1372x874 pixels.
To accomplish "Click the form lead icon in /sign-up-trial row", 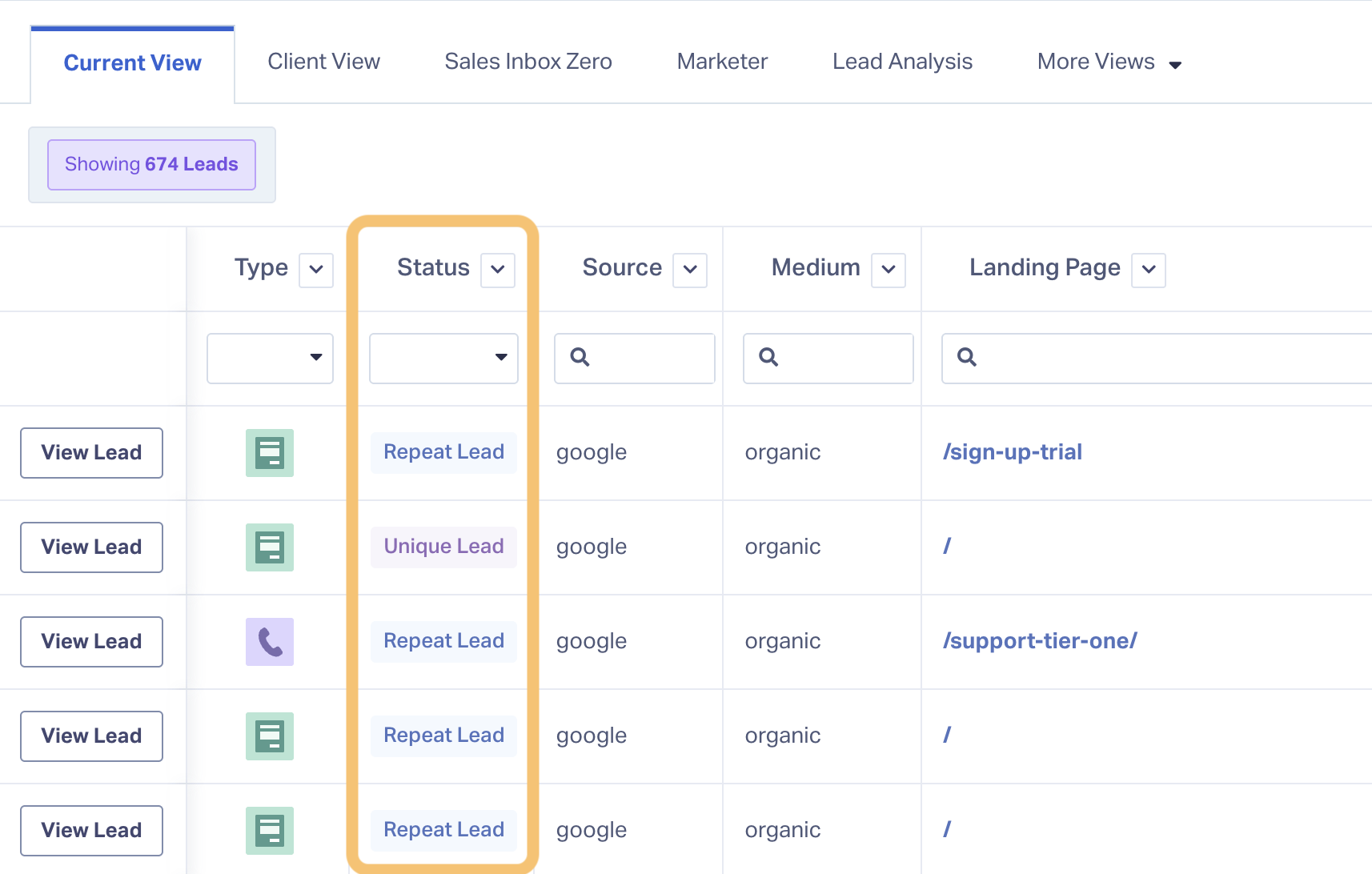I will 270,453.
